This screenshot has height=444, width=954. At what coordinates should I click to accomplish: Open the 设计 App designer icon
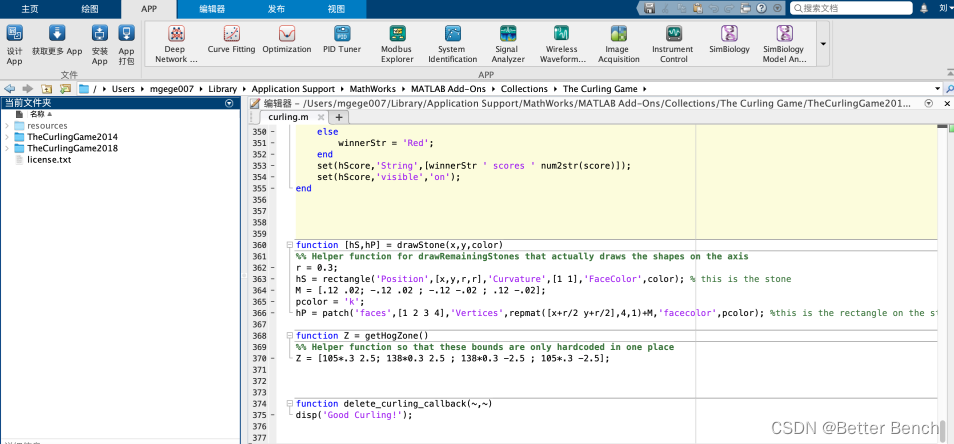tap(15, 33)
